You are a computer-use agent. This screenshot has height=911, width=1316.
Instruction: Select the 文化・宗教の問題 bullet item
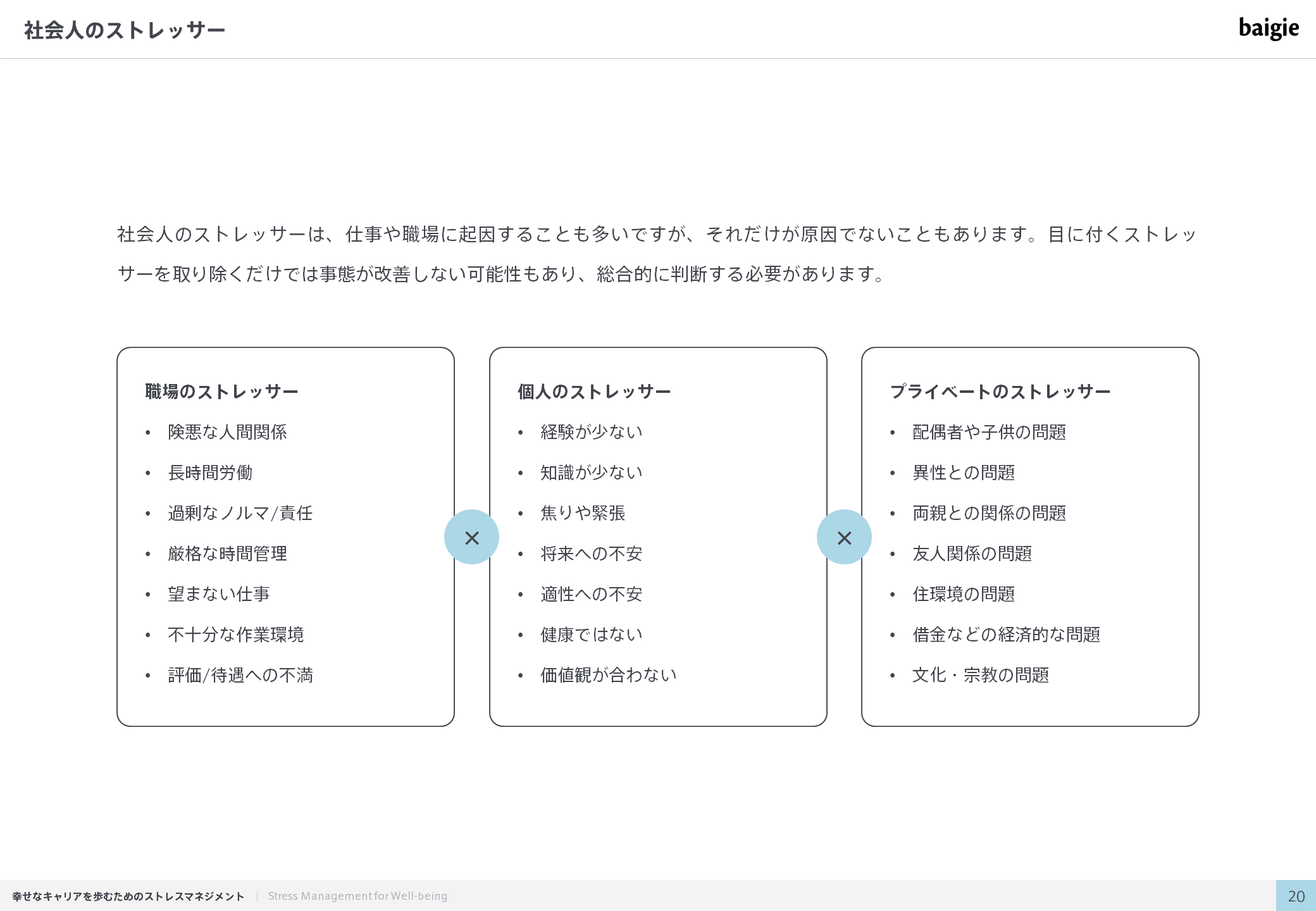click(x=980, y=675)
